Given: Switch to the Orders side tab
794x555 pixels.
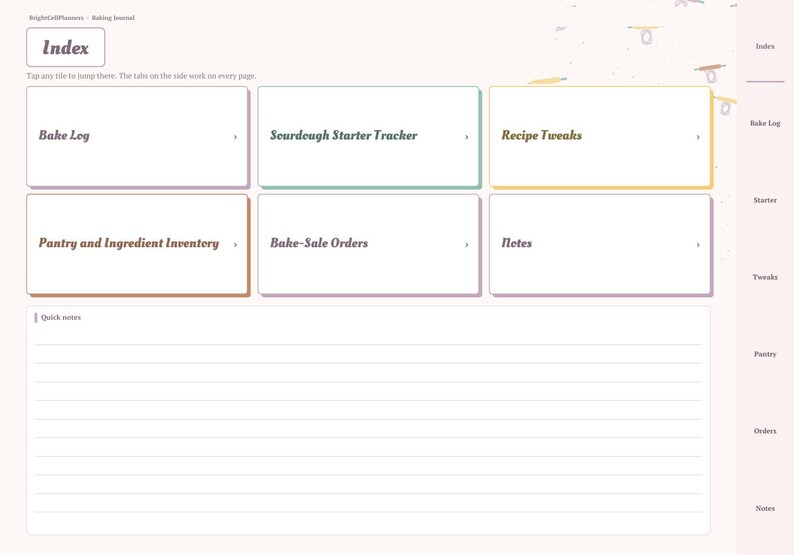Looking at the screenshot, I should pyautogui.click(x=765, y=431).
